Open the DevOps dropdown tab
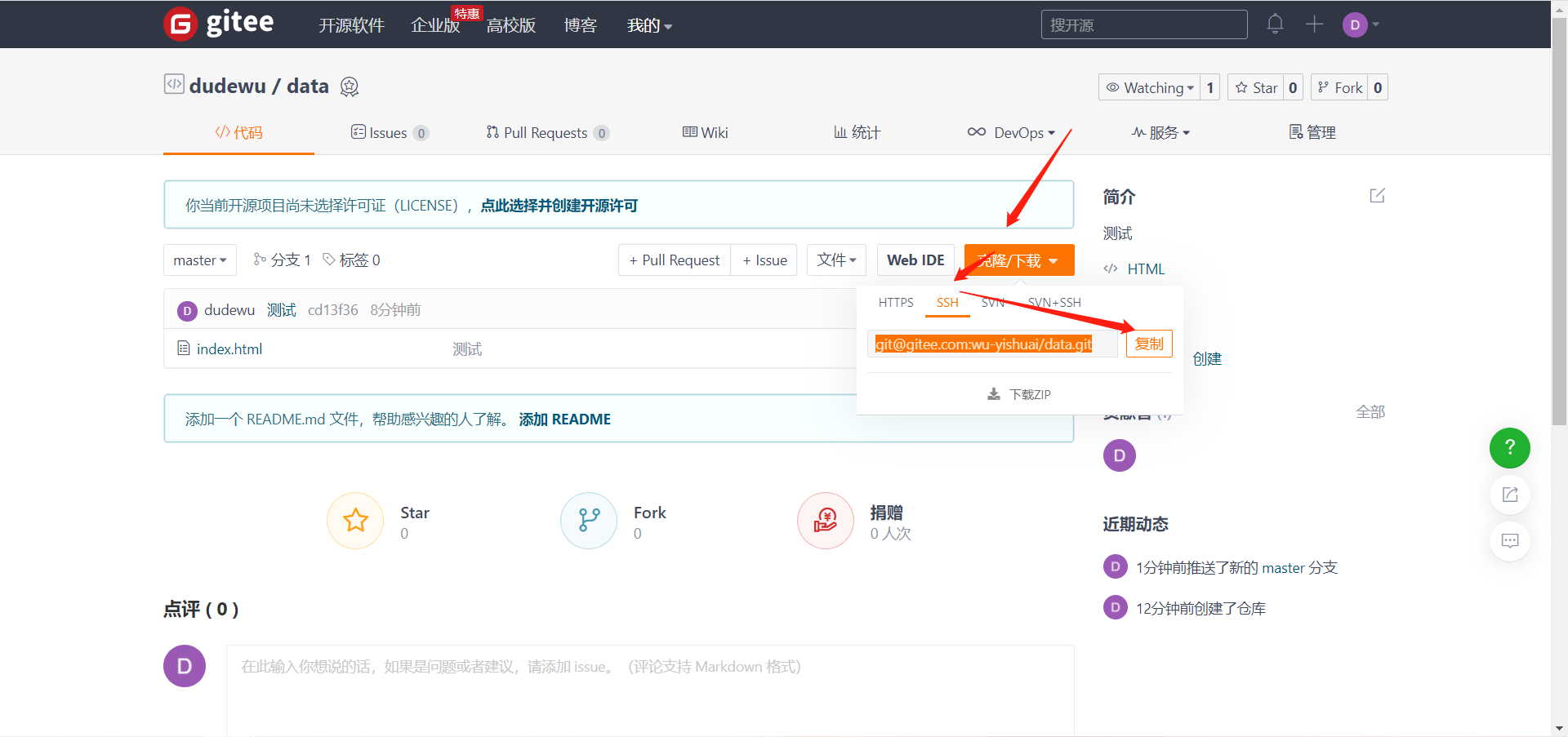This screenshot has height=737, width=1568. [x=1011, y=132]
